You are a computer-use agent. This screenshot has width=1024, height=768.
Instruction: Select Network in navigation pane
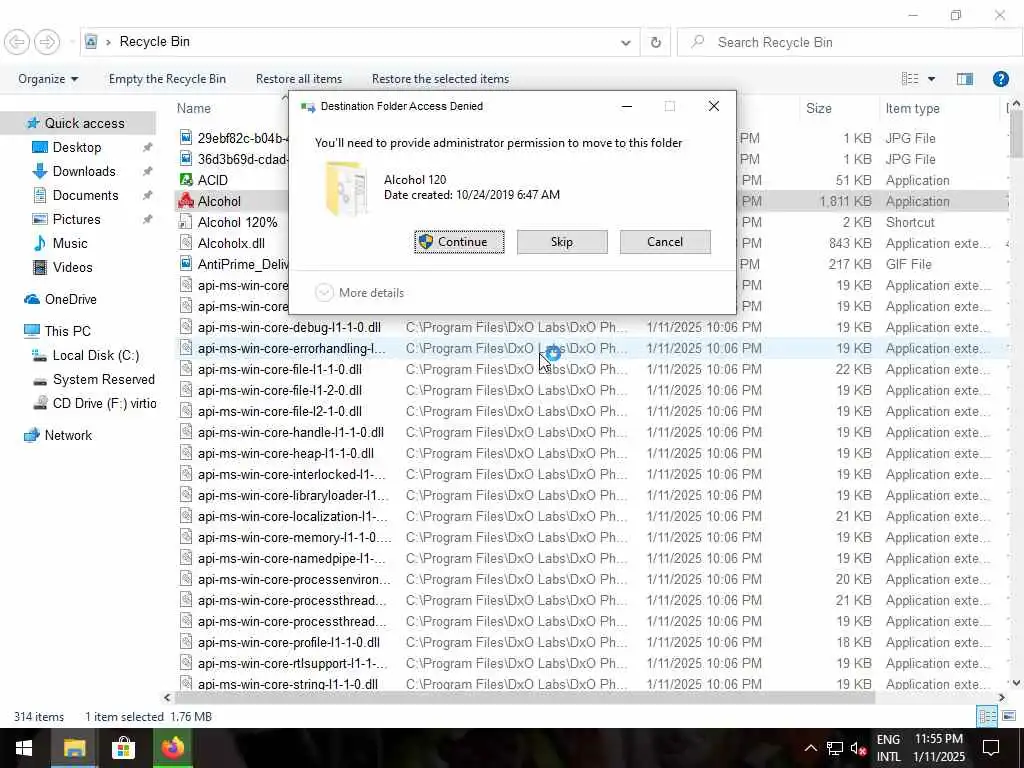tap(67, 435)
